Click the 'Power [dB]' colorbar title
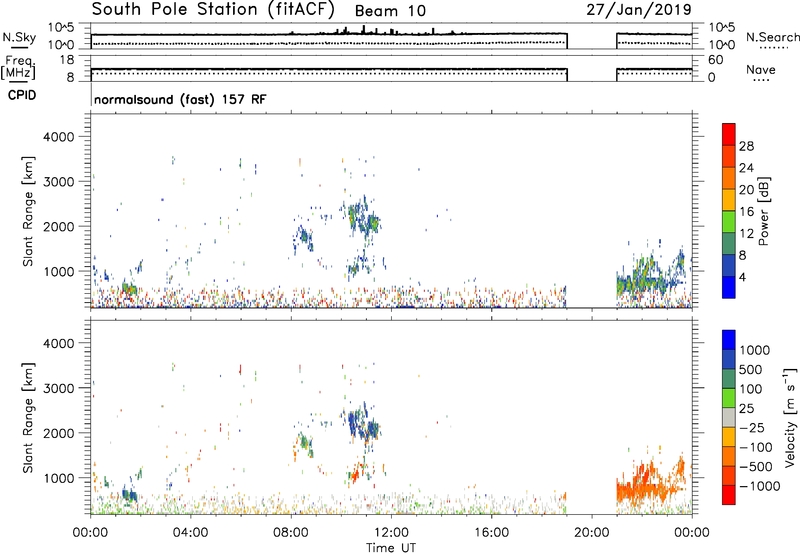This screenshot has height=554, width=800. 764,211
